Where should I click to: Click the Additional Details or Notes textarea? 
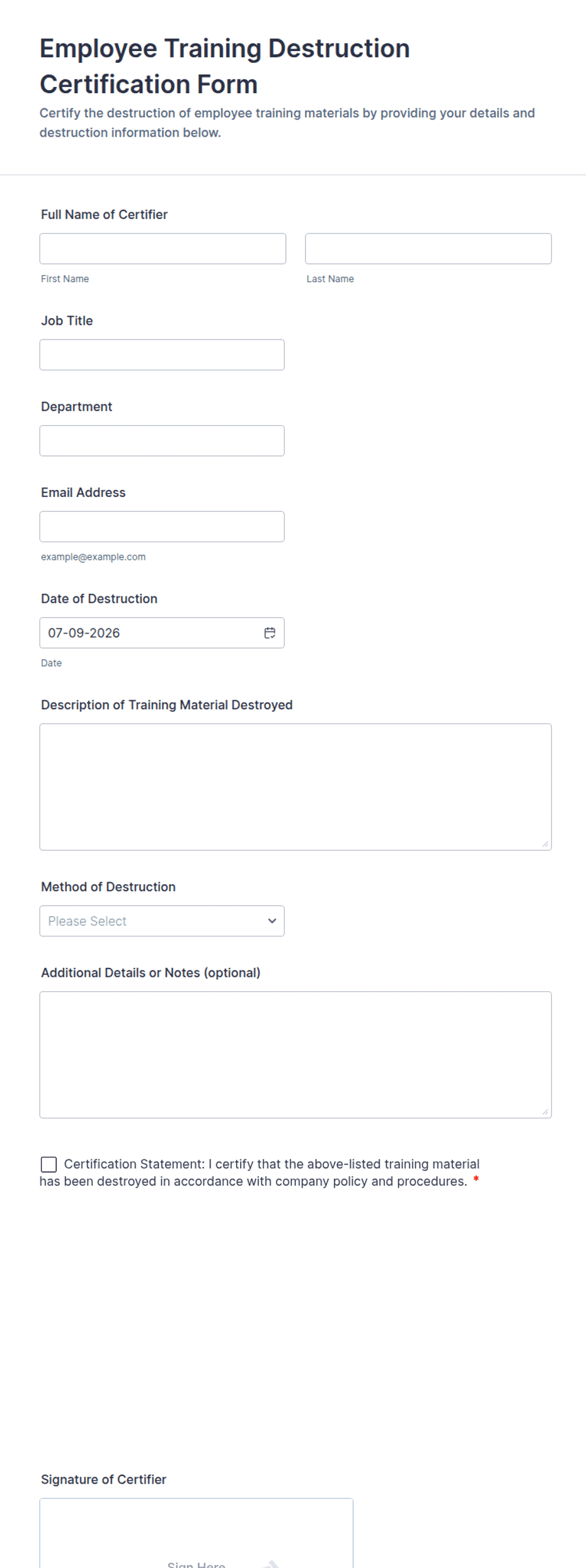click(296, 1055)
